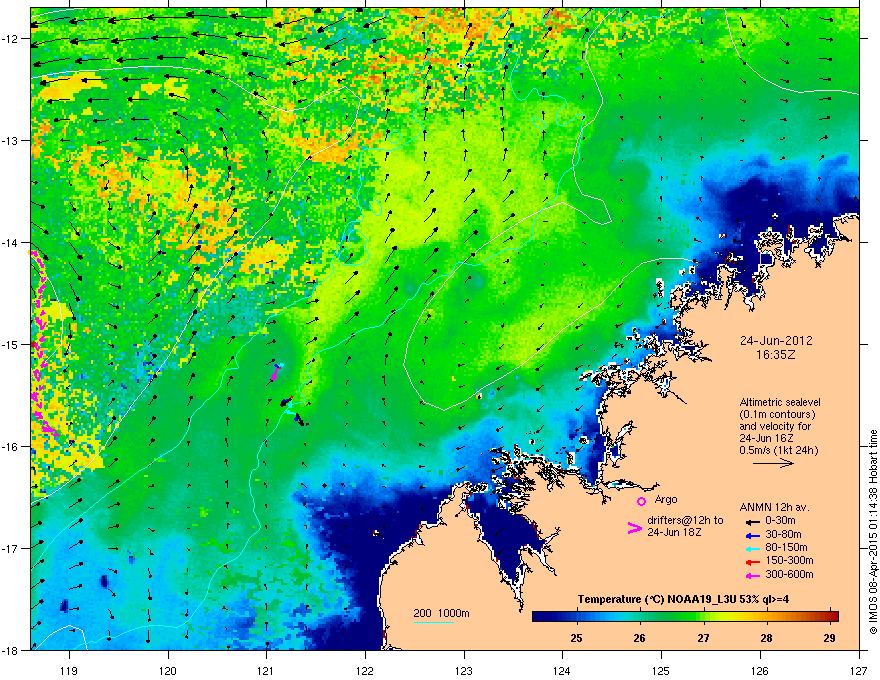This screenshot has height=680, width=880.
Task: Click the longitude axis label 119
Action: (69, 671)
